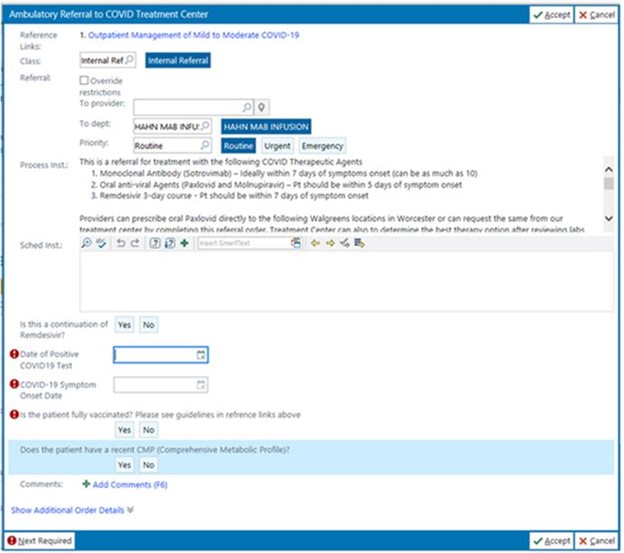This screenshot has height=553, width=624.
Task: Enable the Override restrictions checkbox
Action: (84, 79)
